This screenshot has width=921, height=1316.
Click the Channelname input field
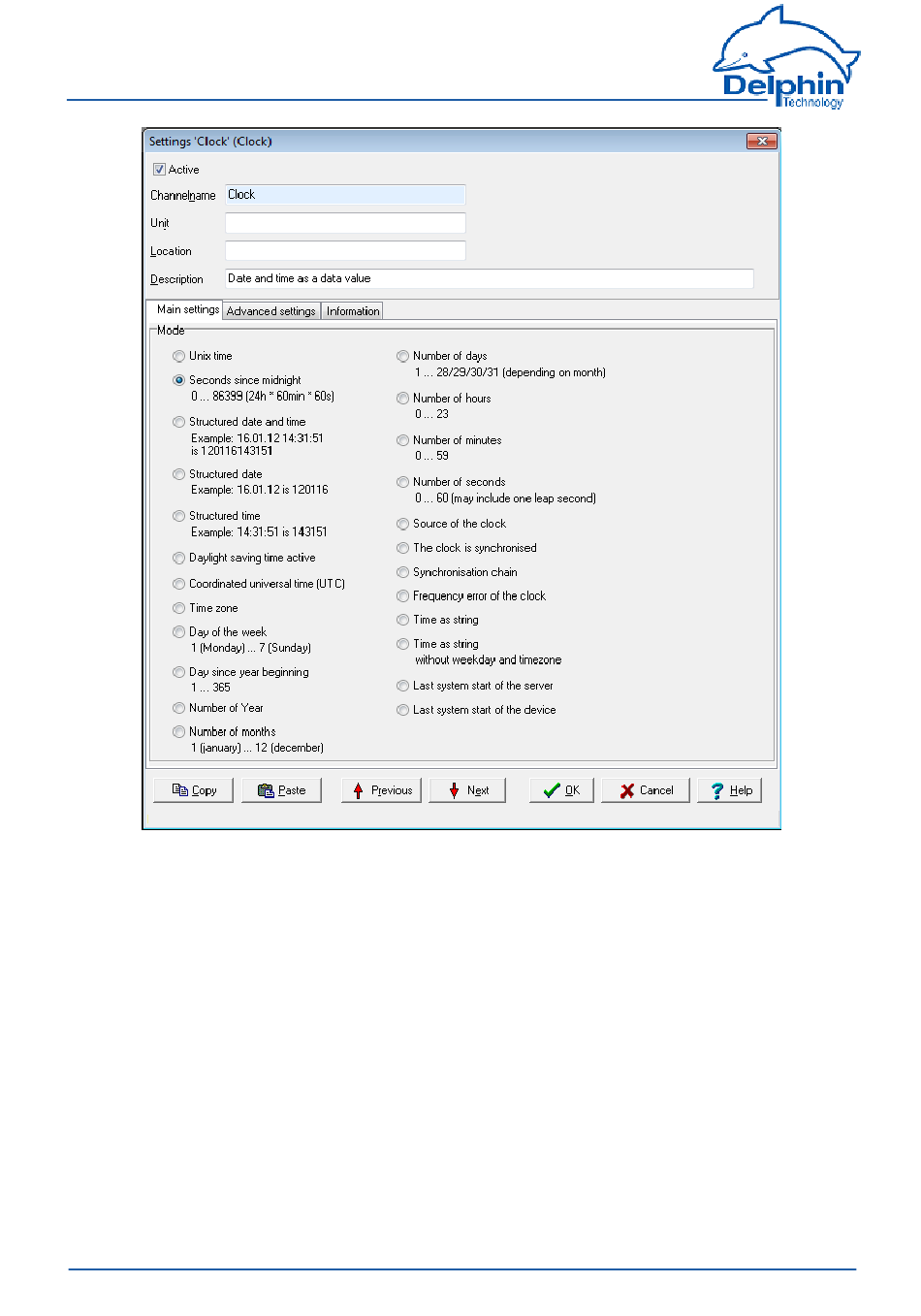[x=345, y=195]
